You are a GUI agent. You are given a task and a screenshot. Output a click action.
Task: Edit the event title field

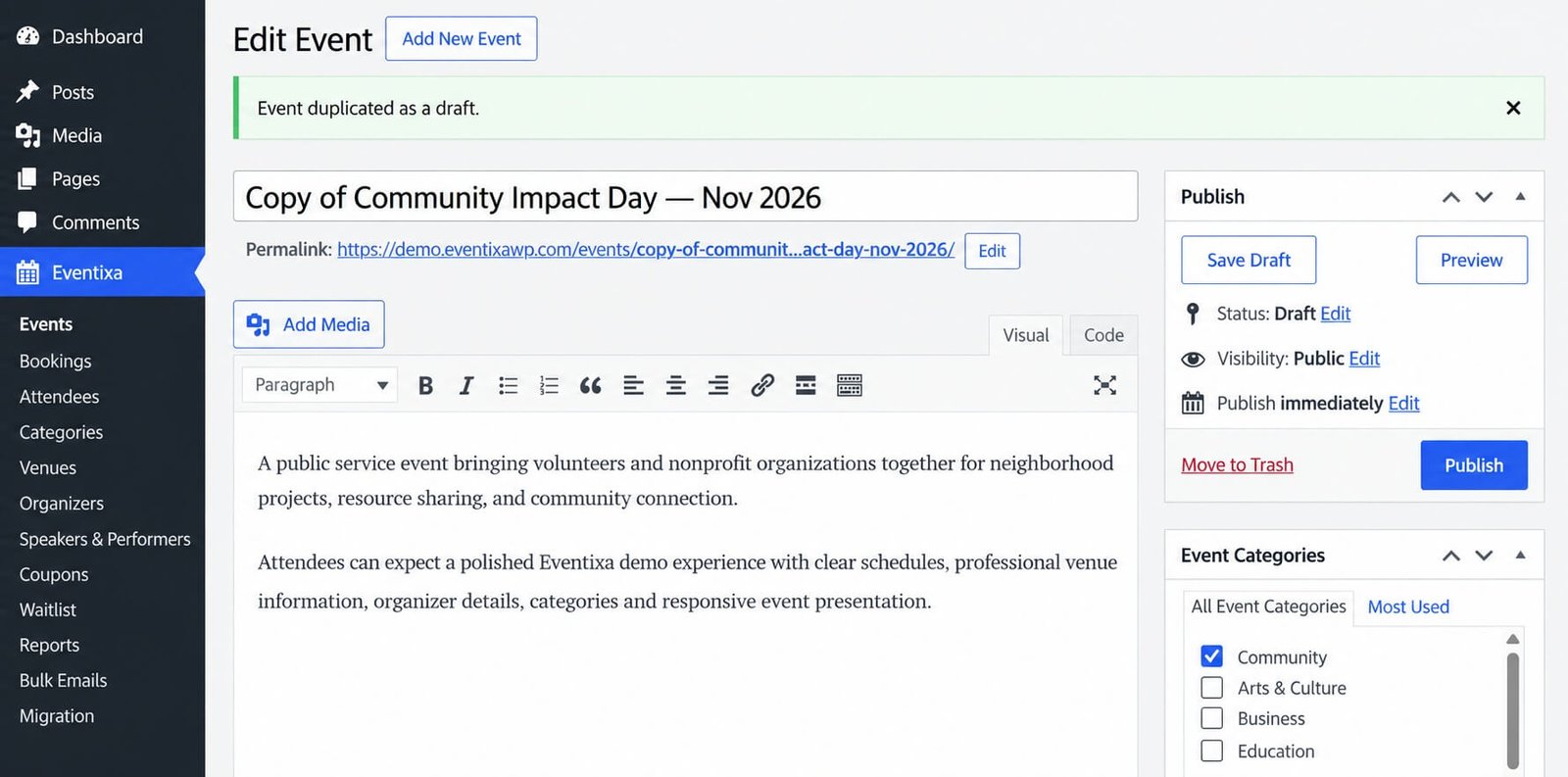pyautogui.click(x=685, y=197)
